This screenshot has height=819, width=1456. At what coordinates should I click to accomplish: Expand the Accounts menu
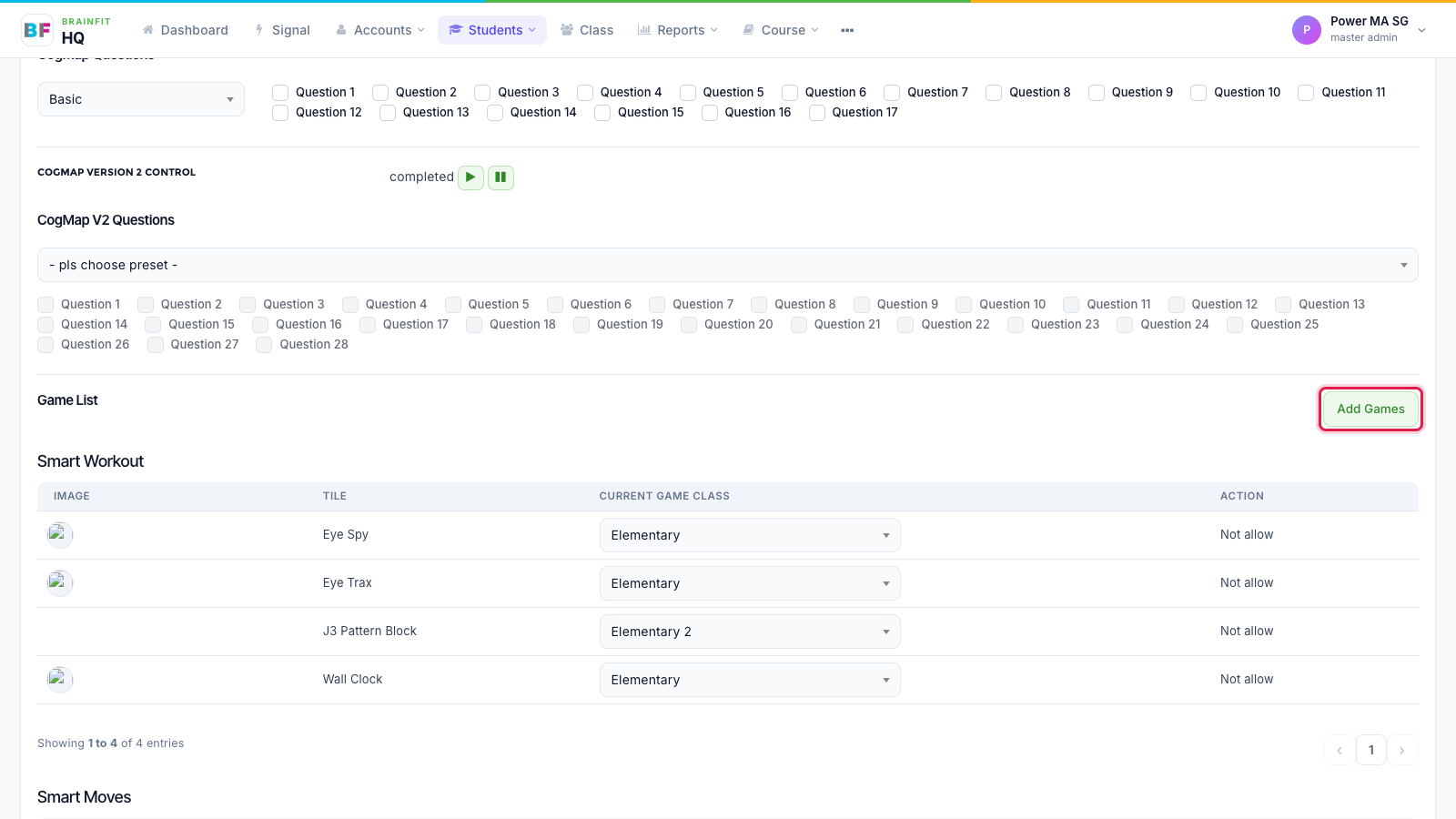tap(380, 30)
